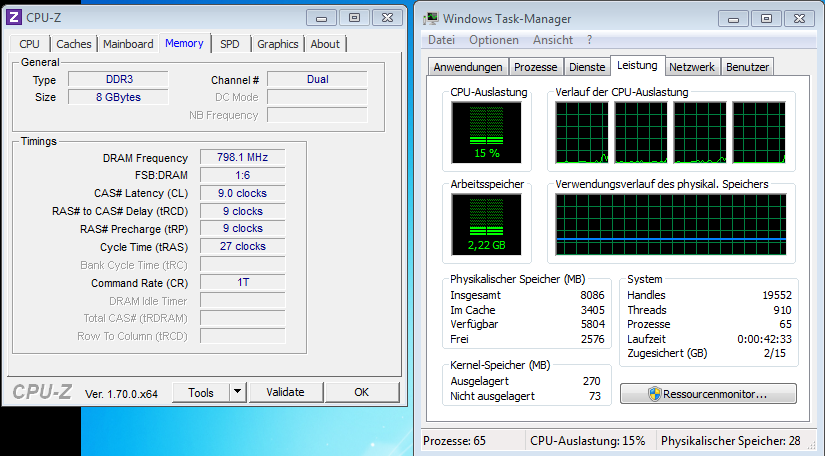
Task: Click the shield icon on Ressourcenmonitor button
Action: click(x=654, y=394)
